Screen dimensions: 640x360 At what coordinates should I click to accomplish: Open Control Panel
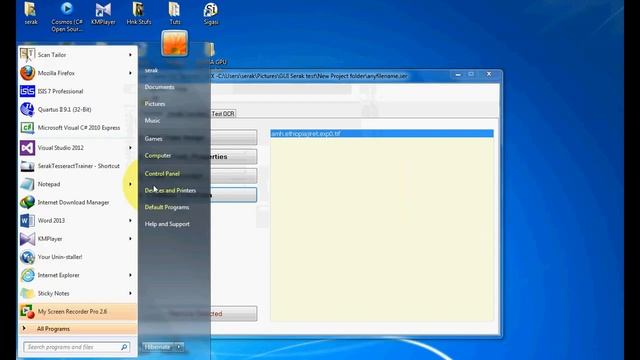click(x=162, y=173)
